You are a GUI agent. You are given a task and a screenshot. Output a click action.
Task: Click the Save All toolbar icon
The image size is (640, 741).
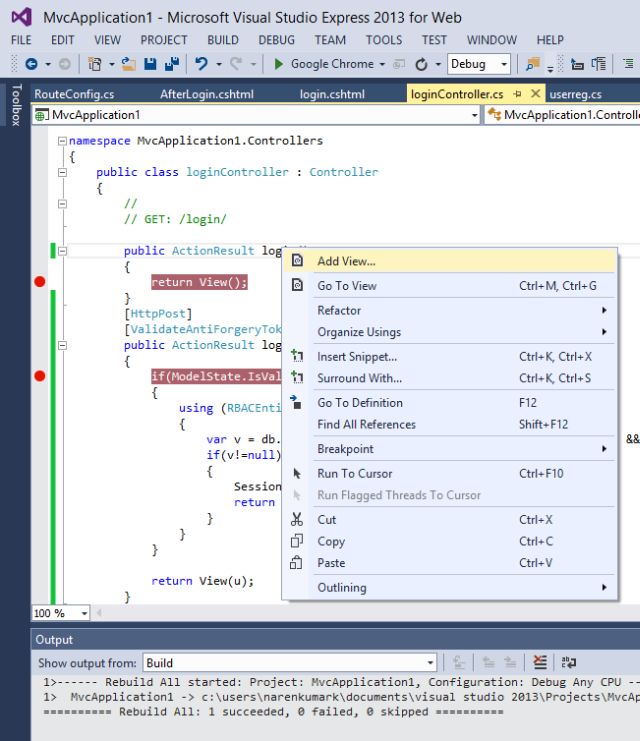point(171,64)
